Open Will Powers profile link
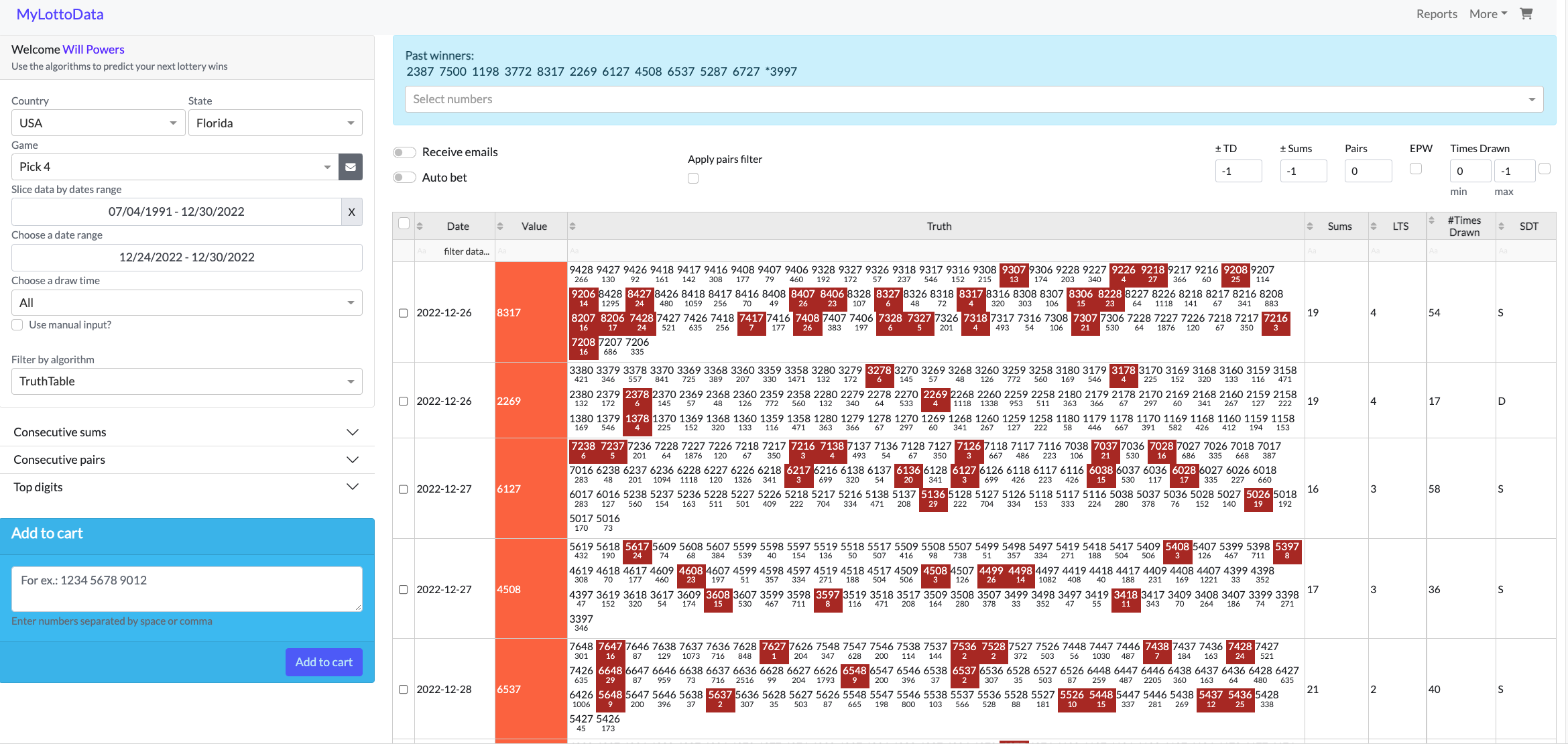 [x=93, y=50]
